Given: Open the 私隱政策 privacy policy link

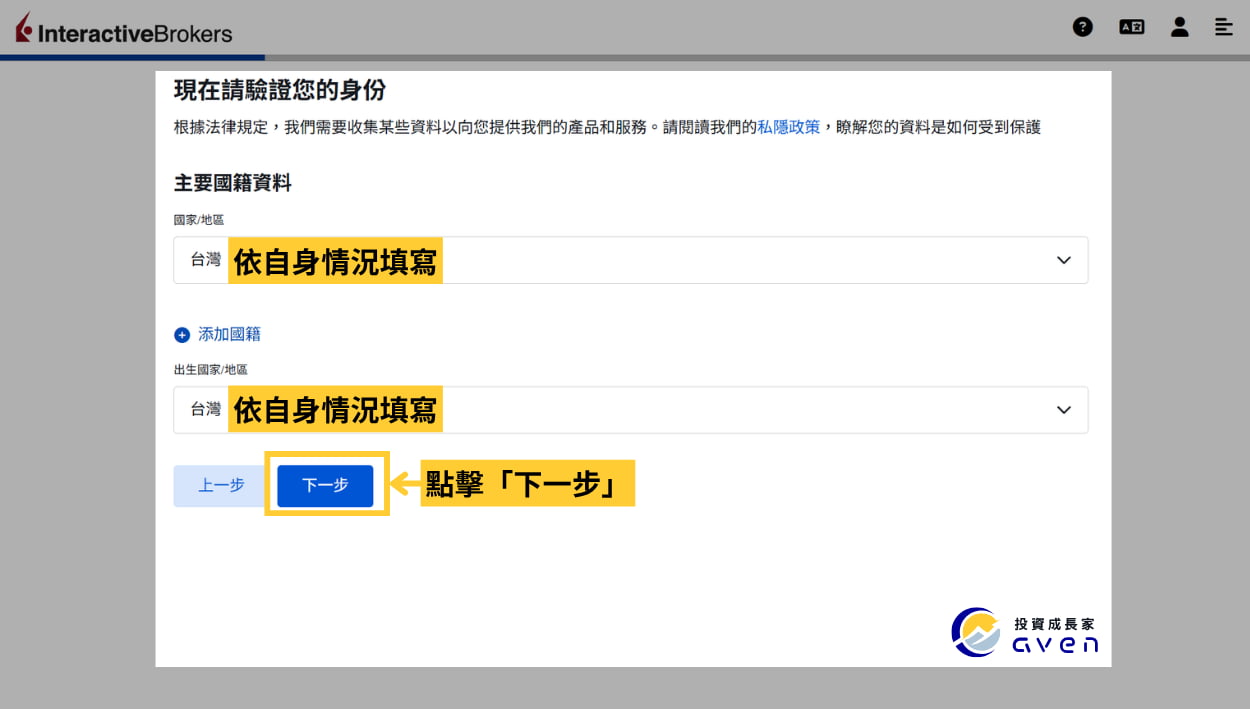Looking at the screenshot, I should click(x=788, y=127).
